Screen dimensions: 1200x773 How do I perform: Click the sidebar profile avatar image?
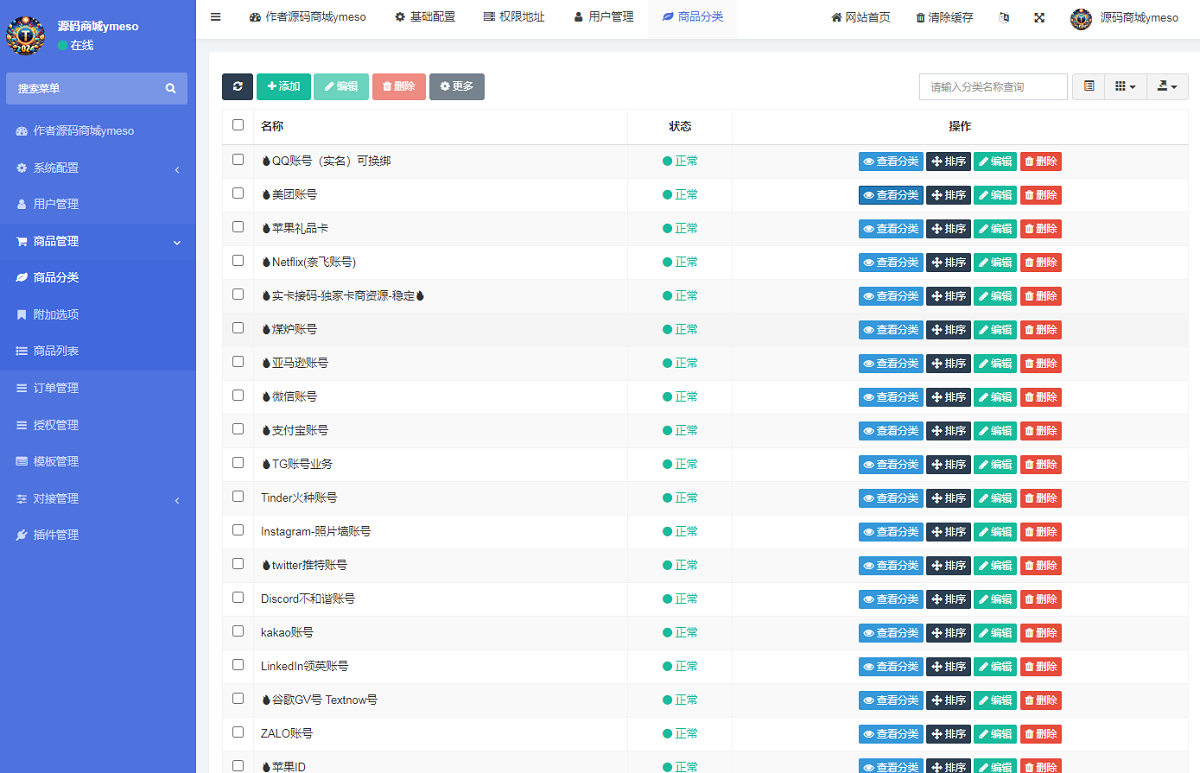(x=25, y=35)
